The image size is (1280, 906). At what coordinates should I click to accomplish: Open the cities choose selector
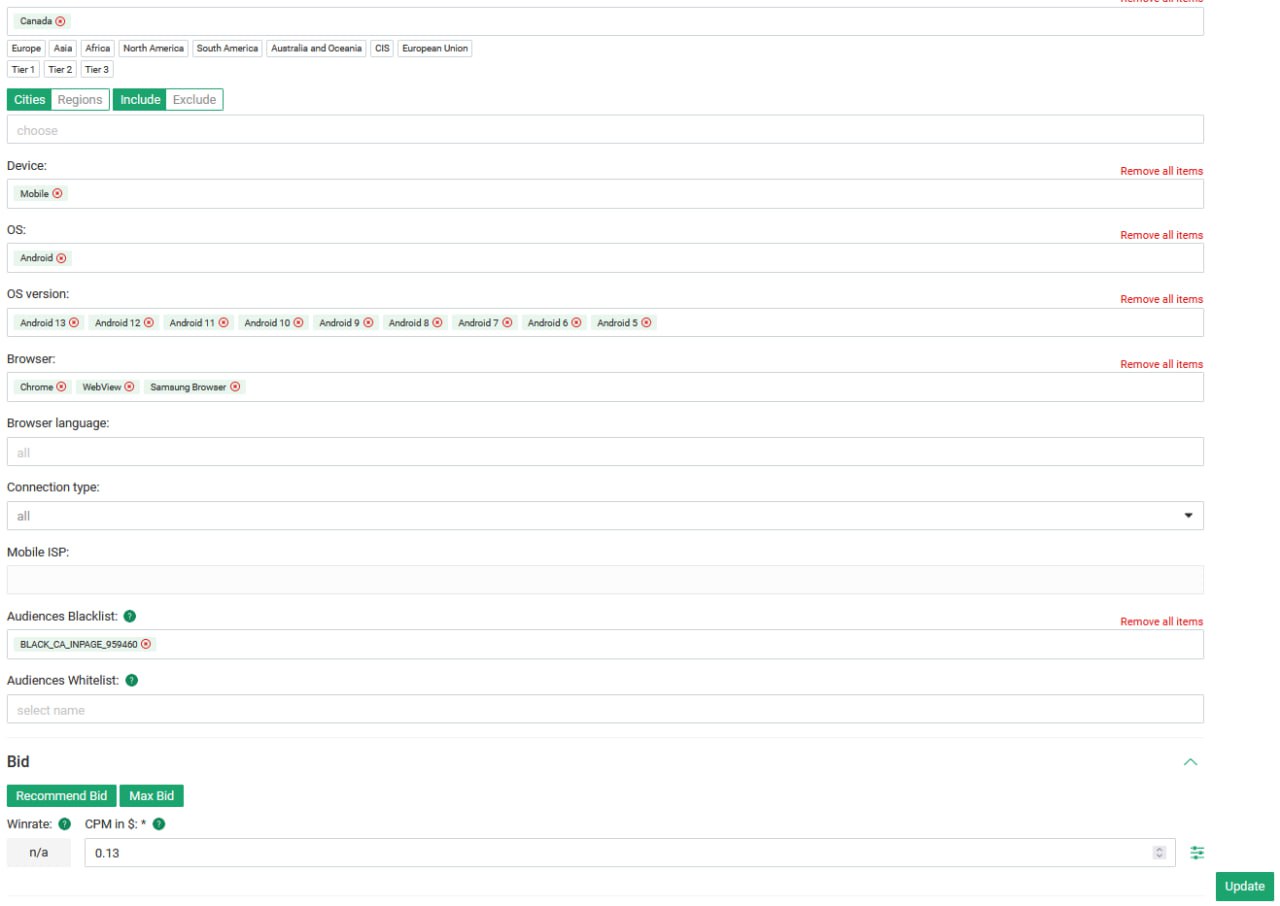[605, 130]
